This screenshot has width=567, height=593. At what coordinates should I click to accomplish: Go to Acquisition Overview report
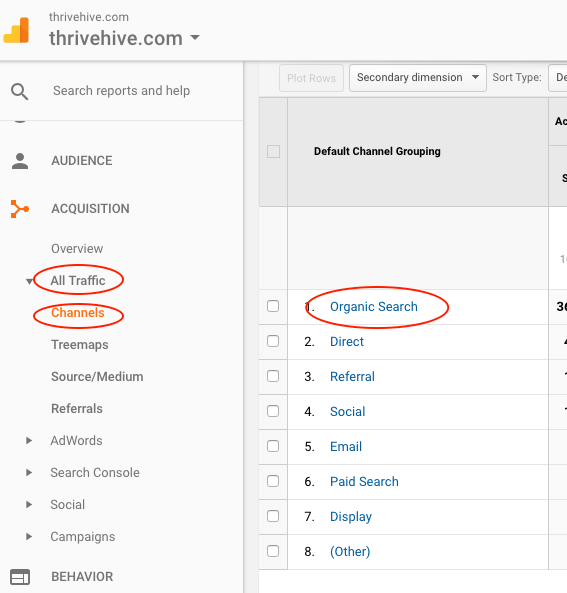pos(77,249)
